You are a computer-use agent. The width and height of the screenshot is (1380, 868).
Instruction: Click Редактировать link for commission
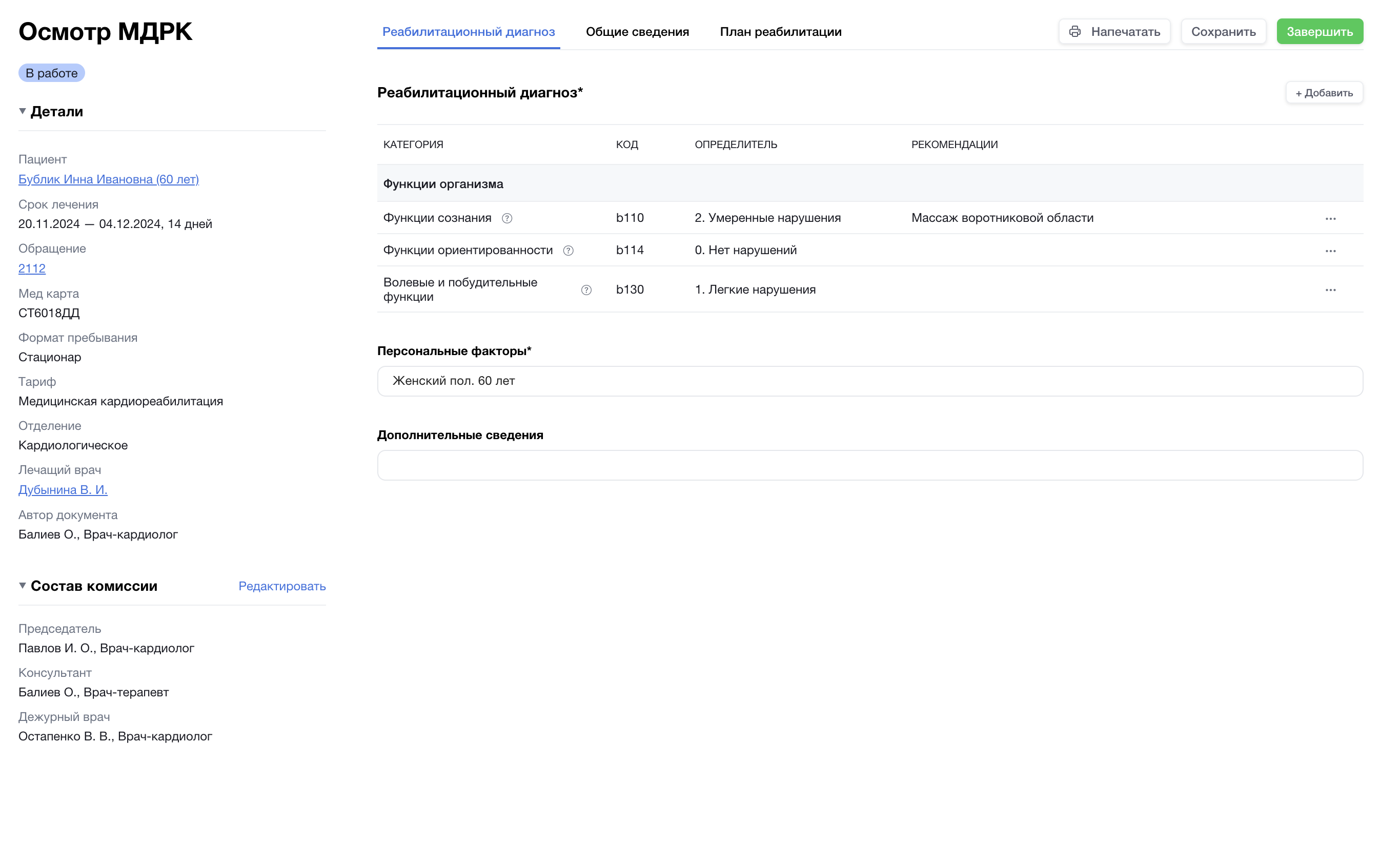[281, 586]
